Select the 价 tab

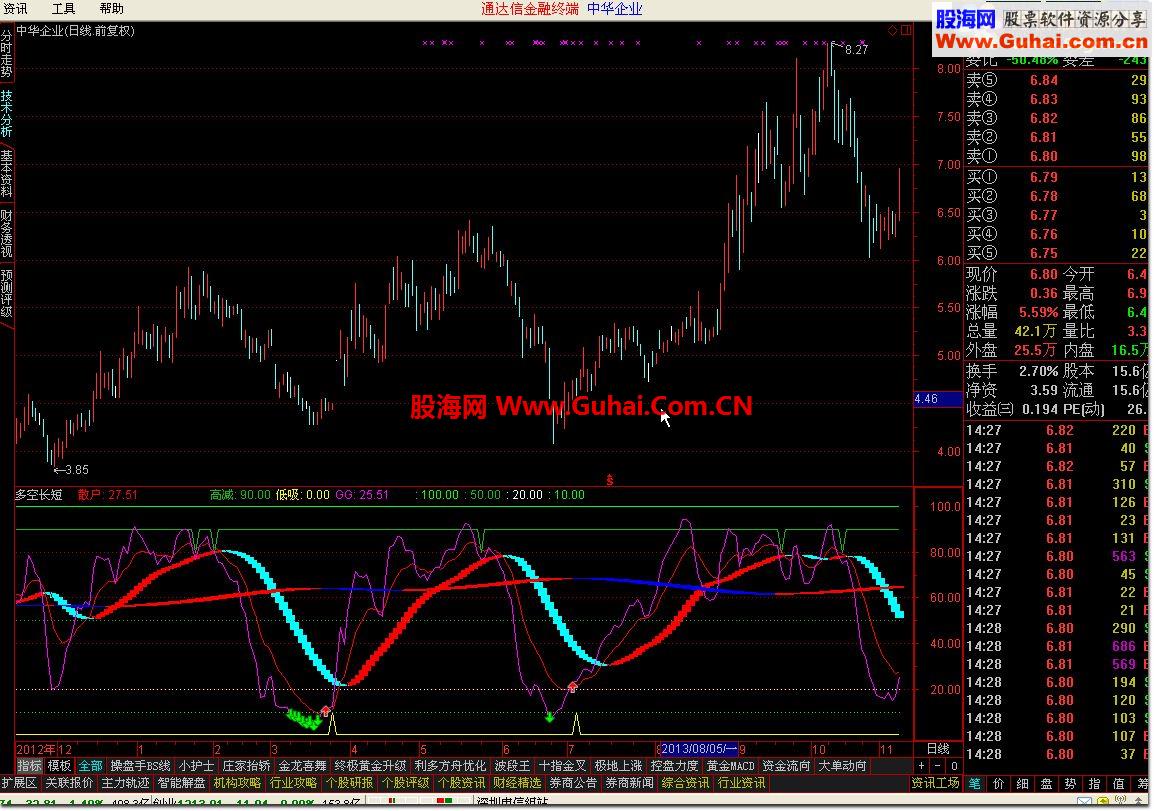pos(998,784)
